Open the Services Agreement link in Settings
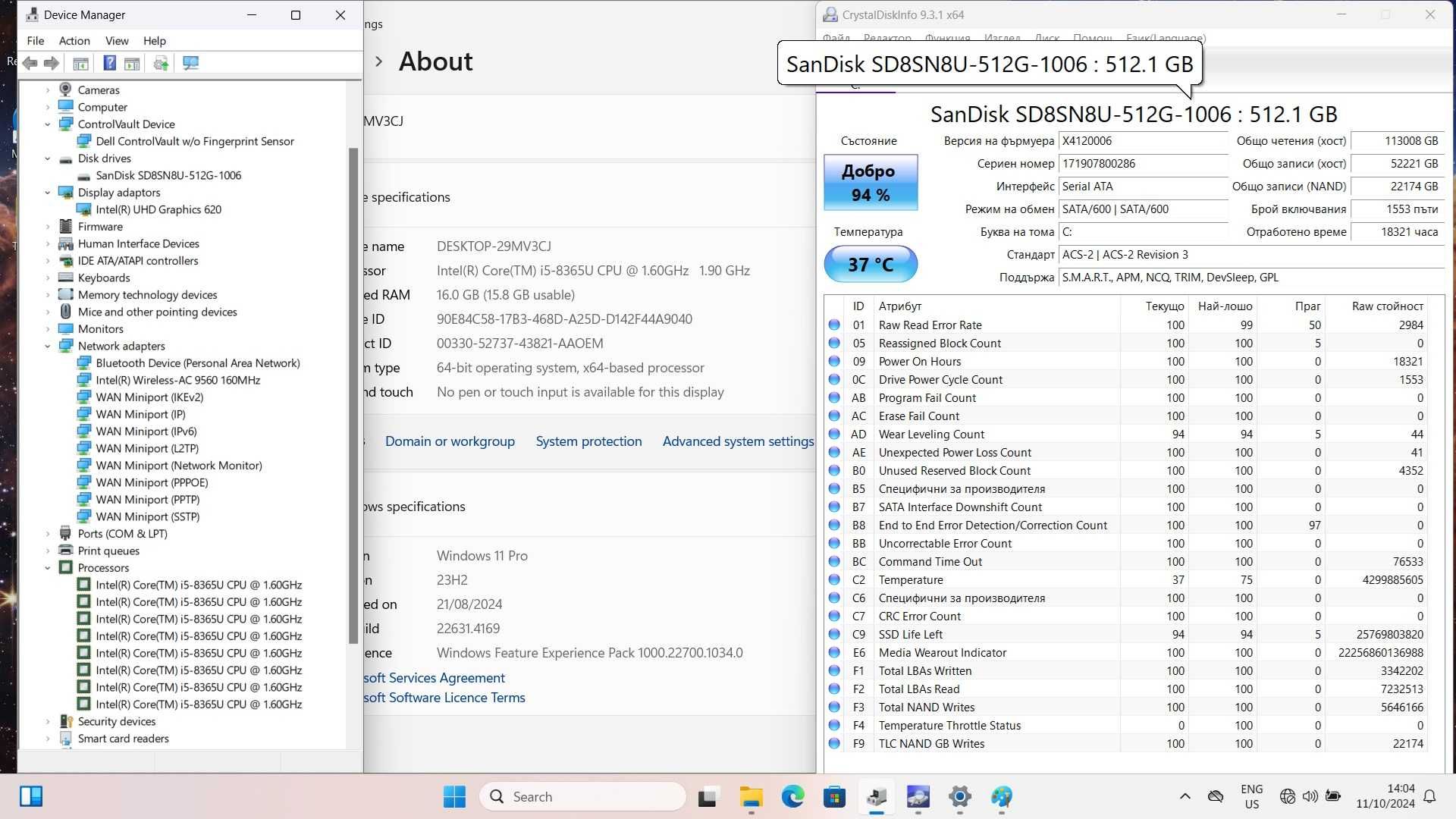Screen dimensions: 1456x819 click(434, 678)
